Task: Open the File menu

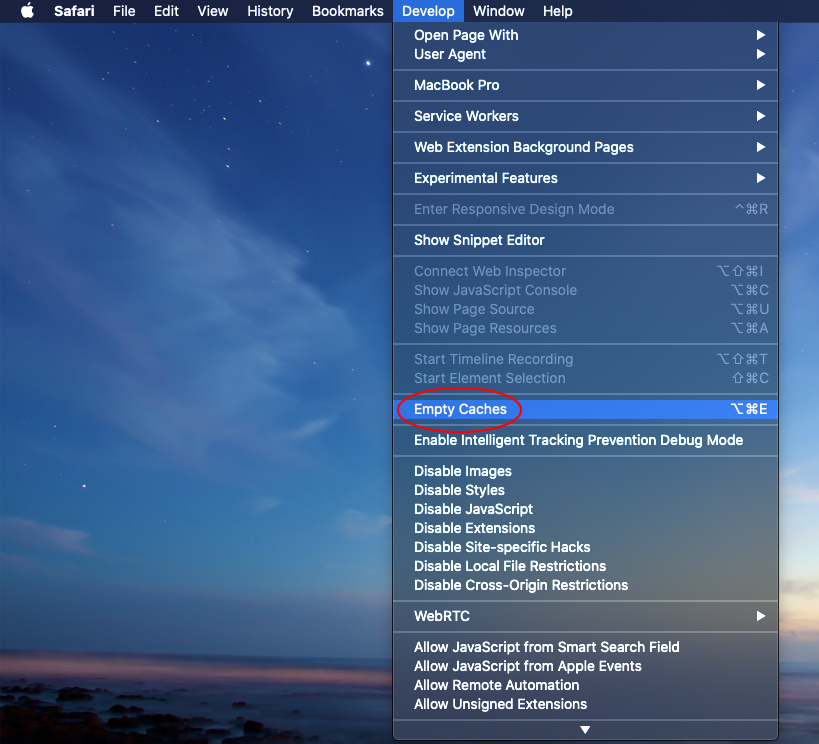Action: click(124, 11)
